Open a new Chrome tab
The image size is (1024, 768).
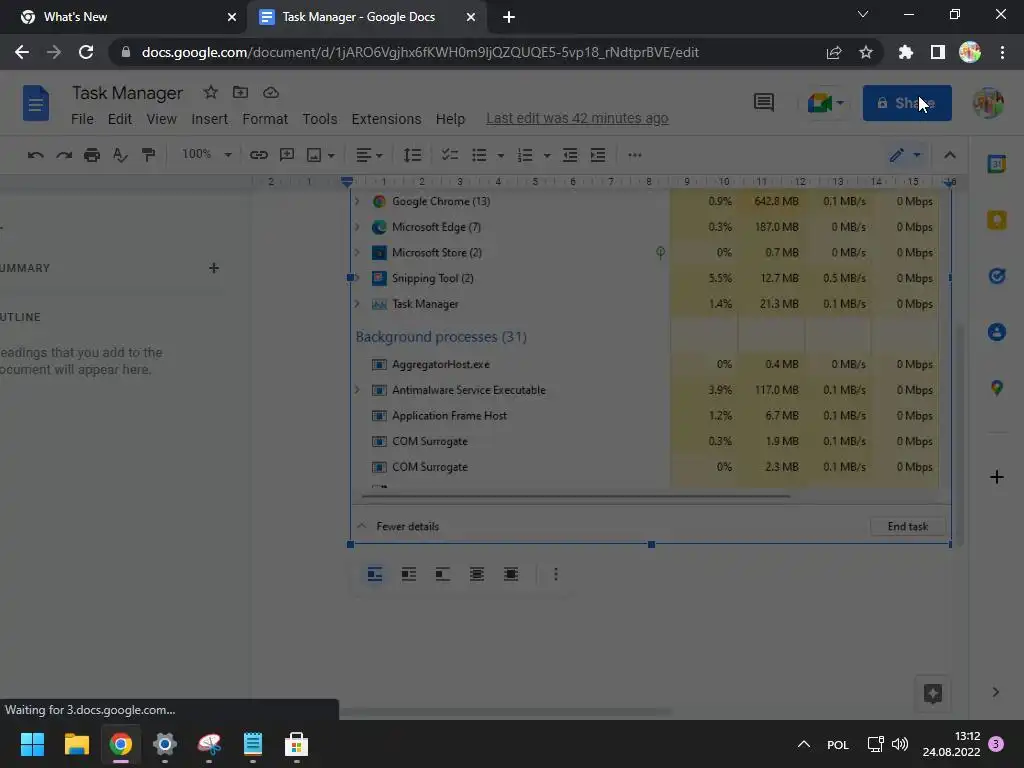point(509,17)
